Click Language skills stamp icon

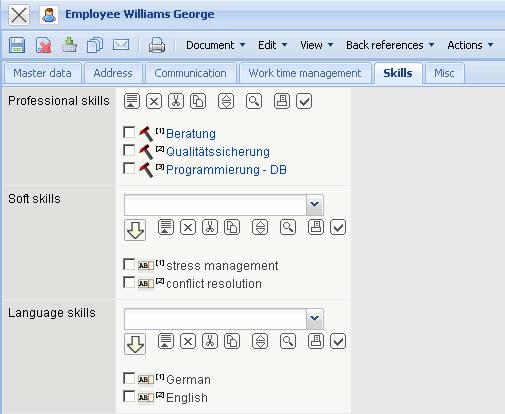pos(316,341)
